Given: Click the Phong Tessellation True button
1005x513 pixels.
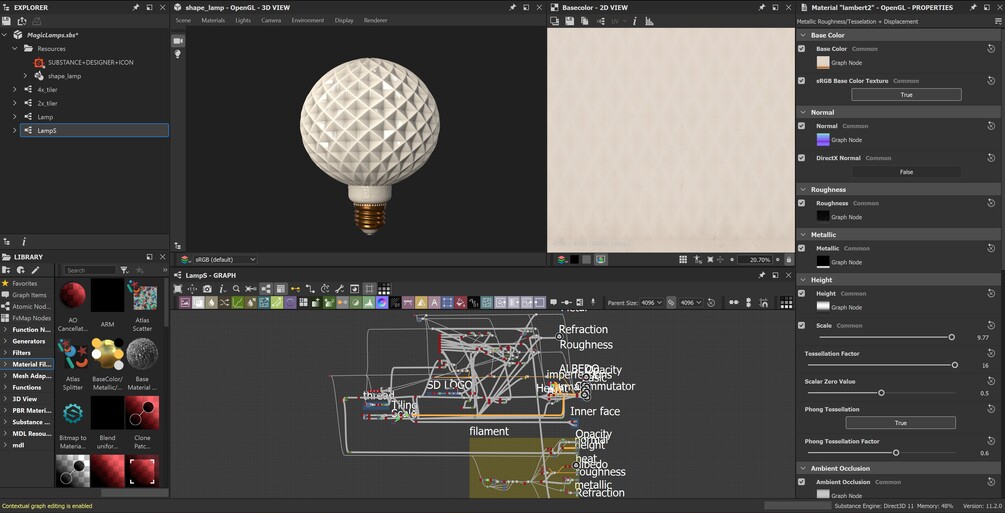Looking at the screenshot, I should (x=901, y=423).
